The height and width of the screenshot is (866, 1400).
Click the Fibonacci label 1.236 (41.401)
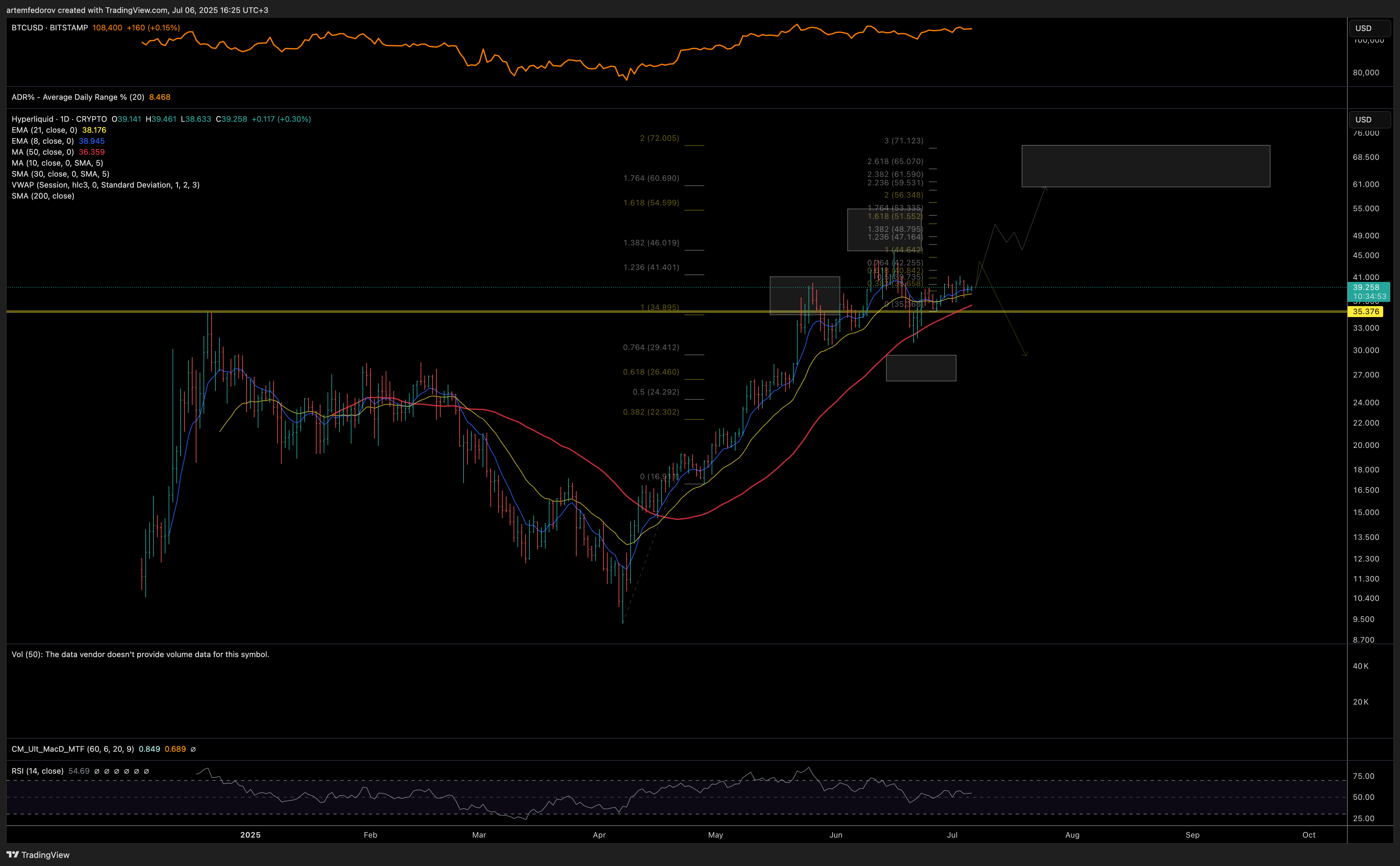point(651,267)
